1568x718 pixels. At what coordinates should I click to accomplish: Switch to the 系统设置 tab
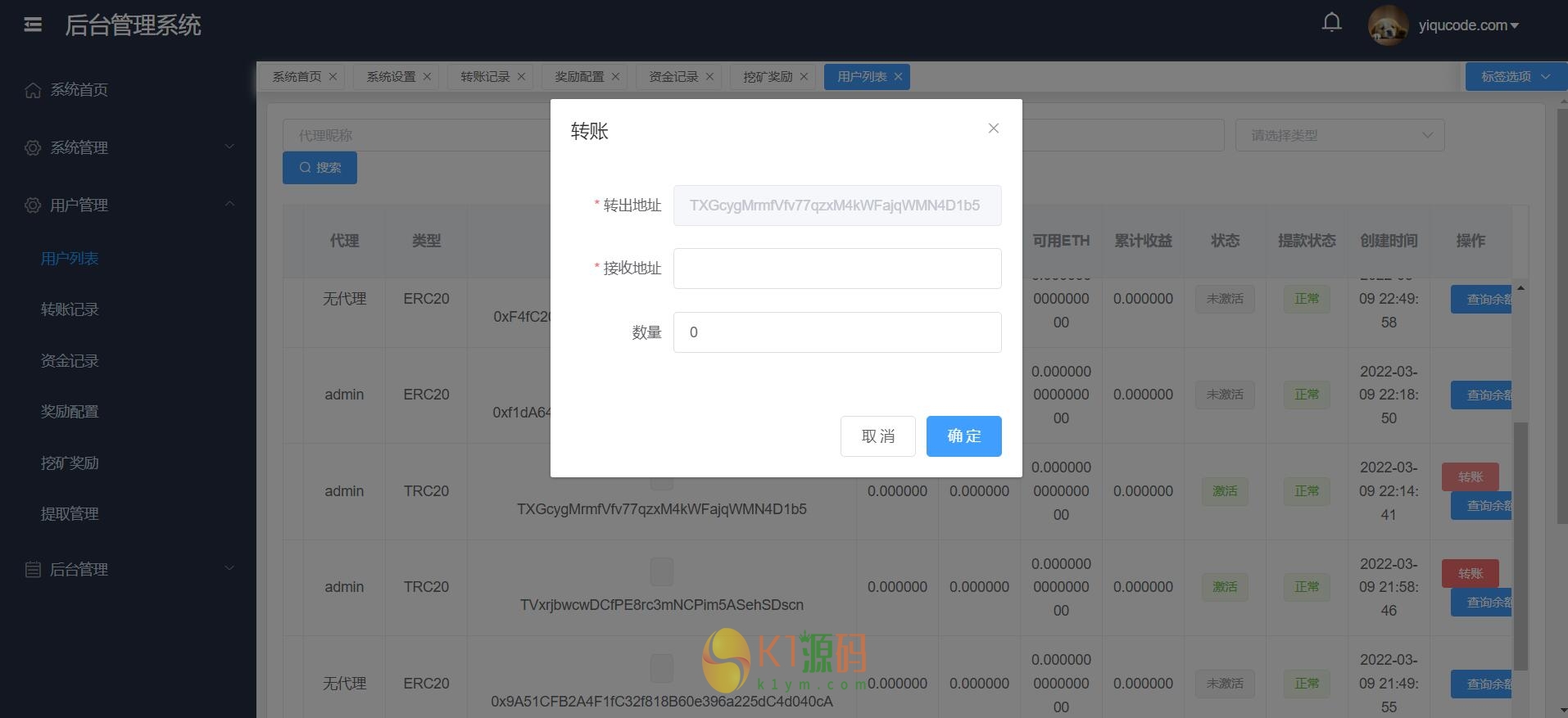[x=391, y=77]
